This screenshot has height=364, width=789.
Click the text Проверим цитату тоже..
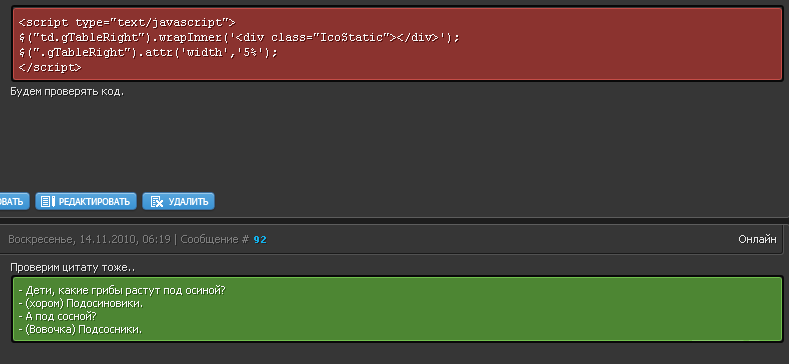(72, 267)
